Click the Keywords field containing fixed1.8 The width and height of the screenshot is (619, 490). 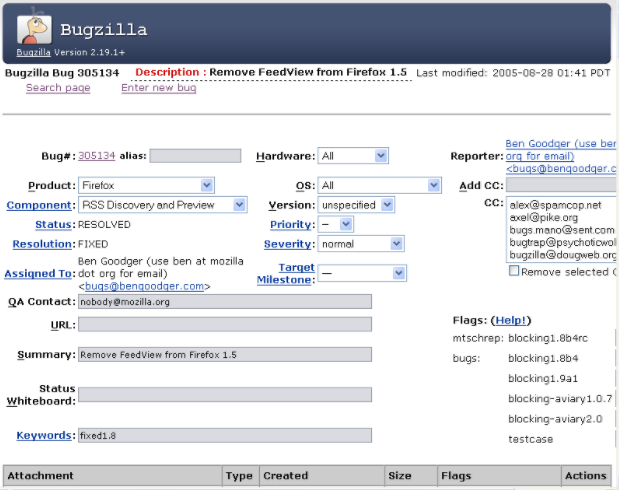point(225,436)
